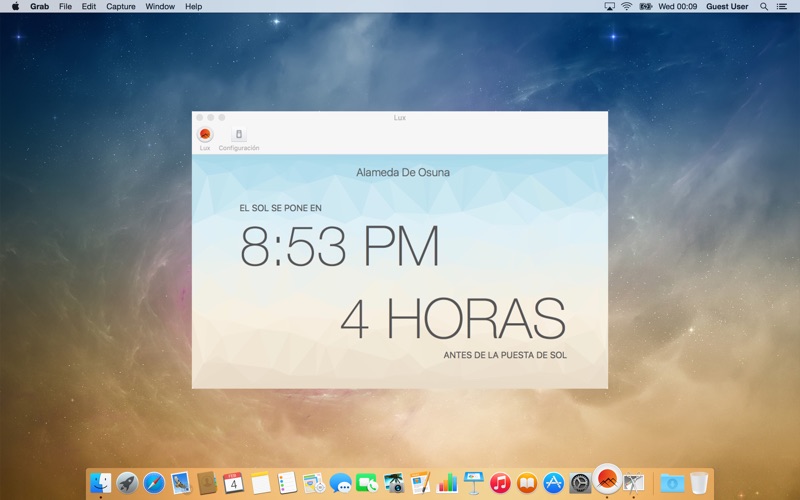Open the File menu
Screen dimensions: 800x500
click(65, 6)
